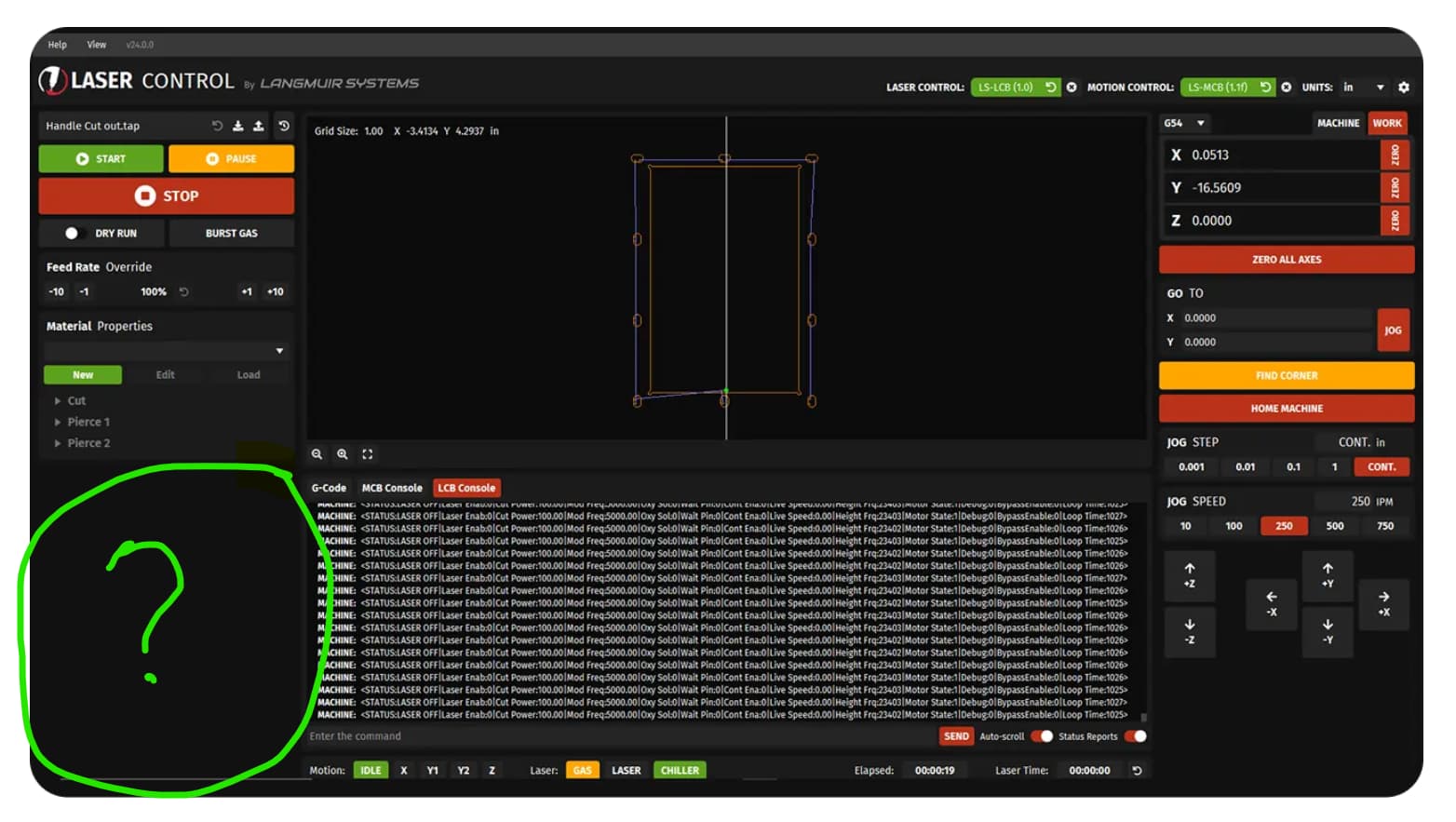Open the G54 work offset dropdown
The image size is (1456, 822).
click(x=1184, y=123)
